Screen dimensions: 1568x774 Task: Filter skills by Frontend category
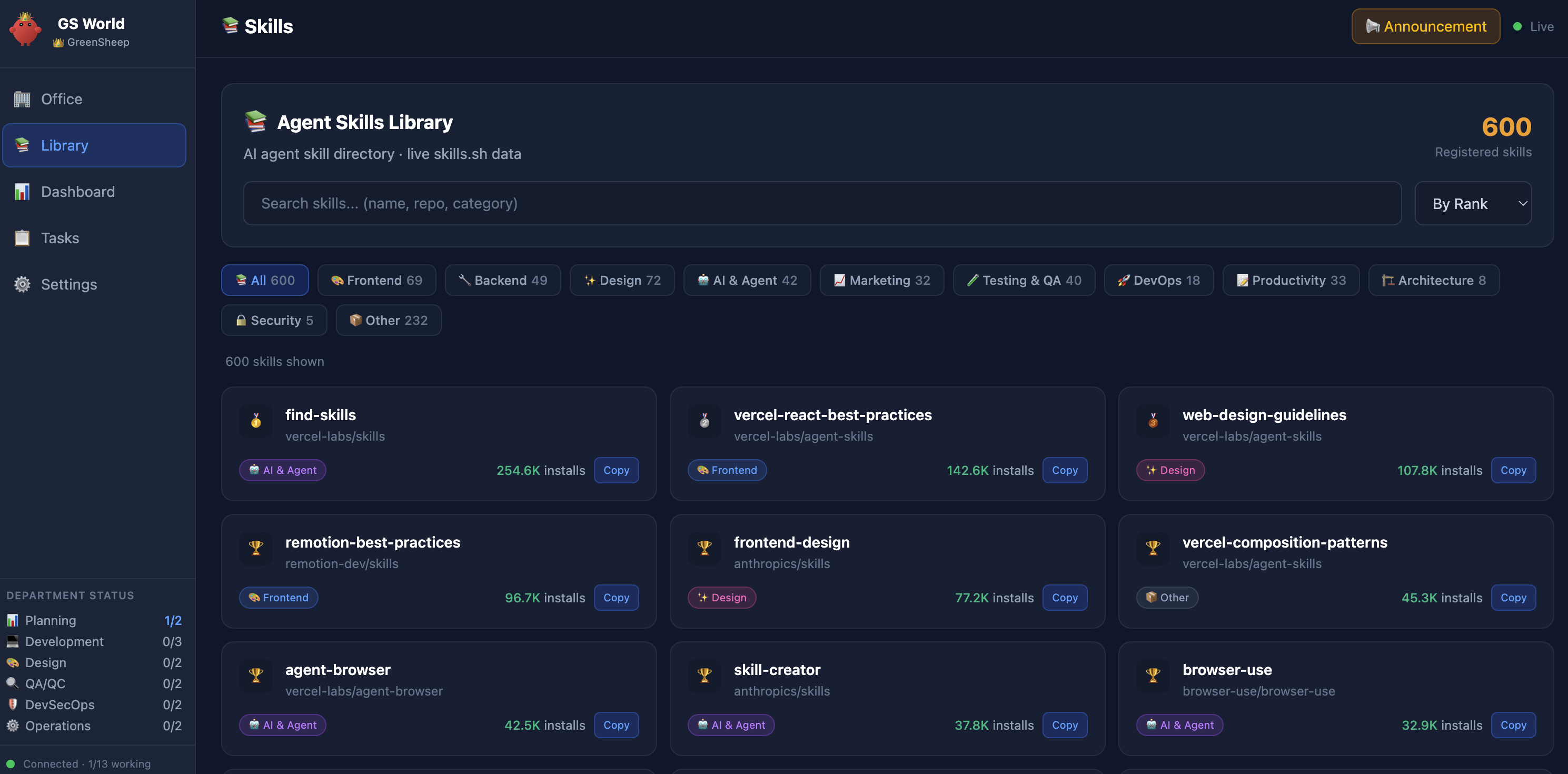376,281
